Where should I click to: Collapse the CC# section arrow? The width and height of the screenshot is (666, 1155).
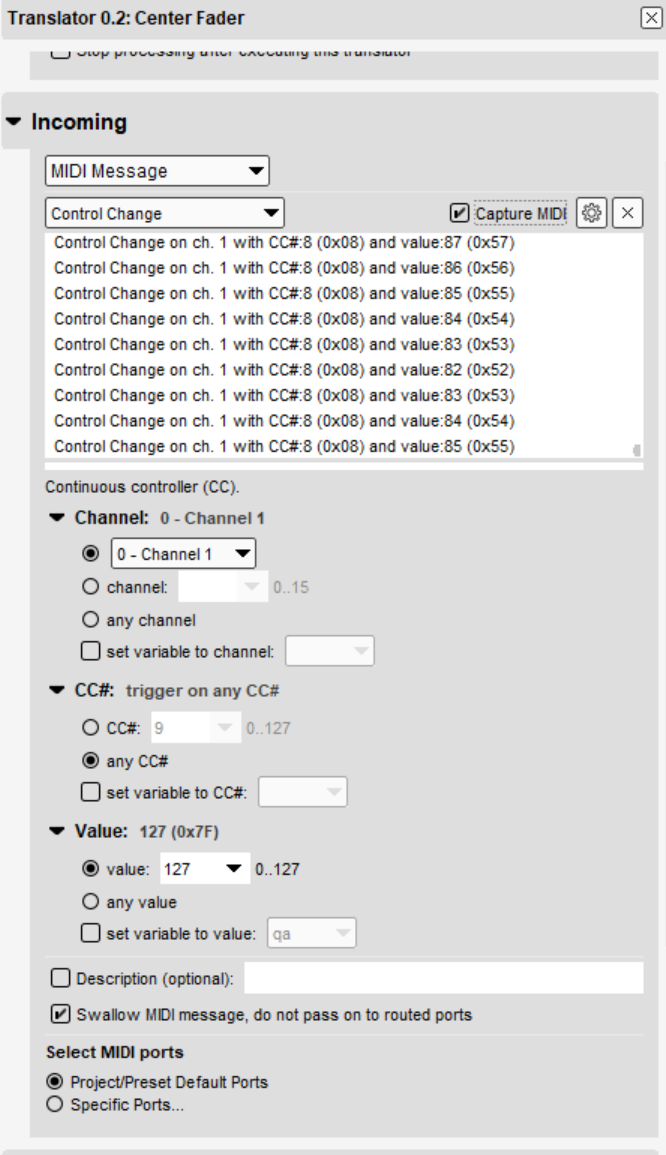point(57,690)
